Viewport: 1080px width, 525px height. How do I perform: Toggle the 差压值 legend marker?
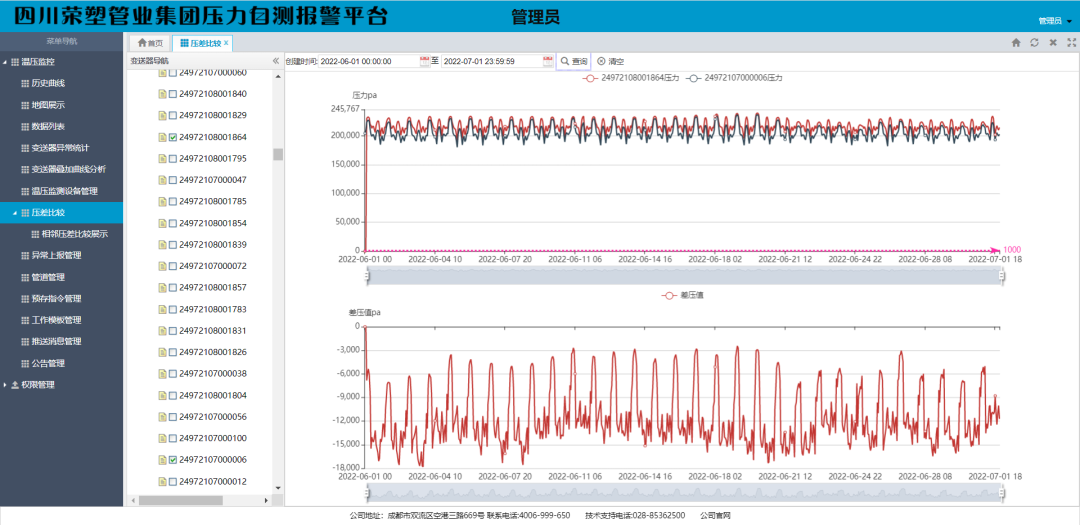point(670,295)
